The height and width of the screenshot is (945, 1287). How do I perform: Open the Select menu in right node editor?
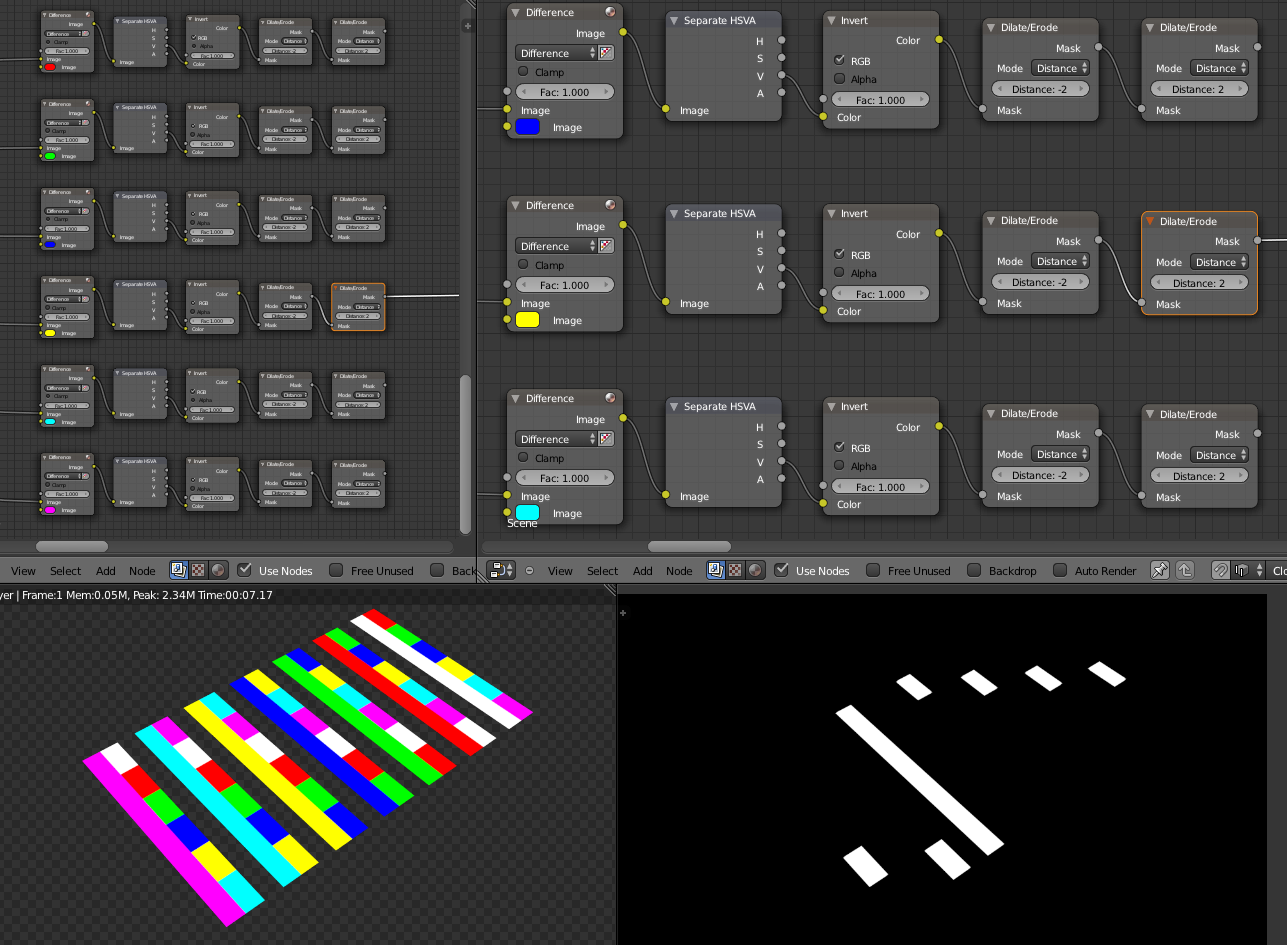pos(602,571)
